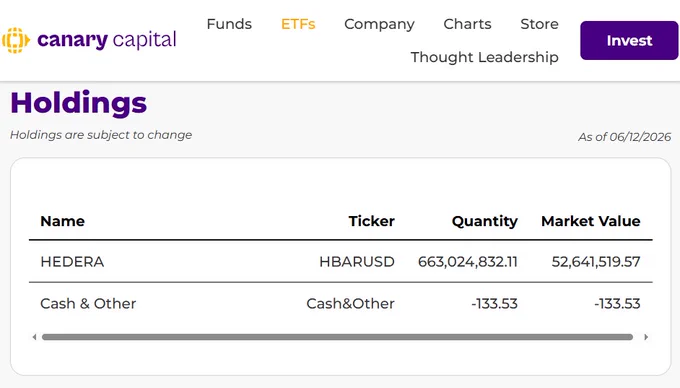680x388 pixels.
Task: Click the HEDERA market value 52,641,519.57
Action: (596, 262)
